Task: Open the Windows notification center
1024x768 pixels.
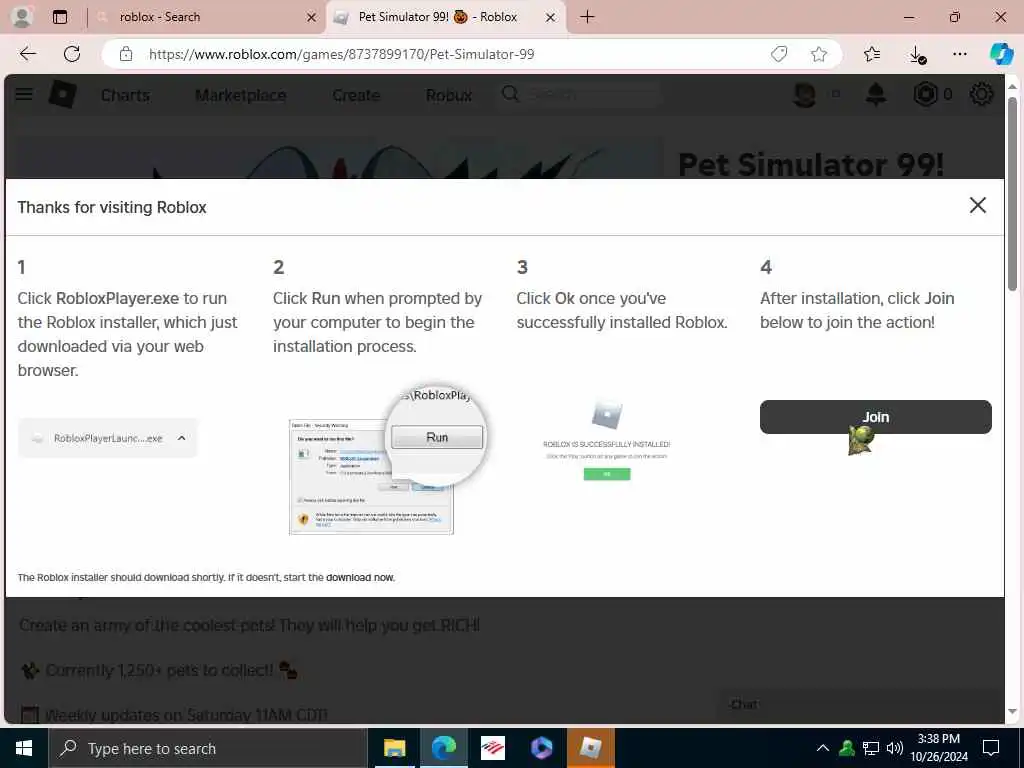Action: coord(991,748)
